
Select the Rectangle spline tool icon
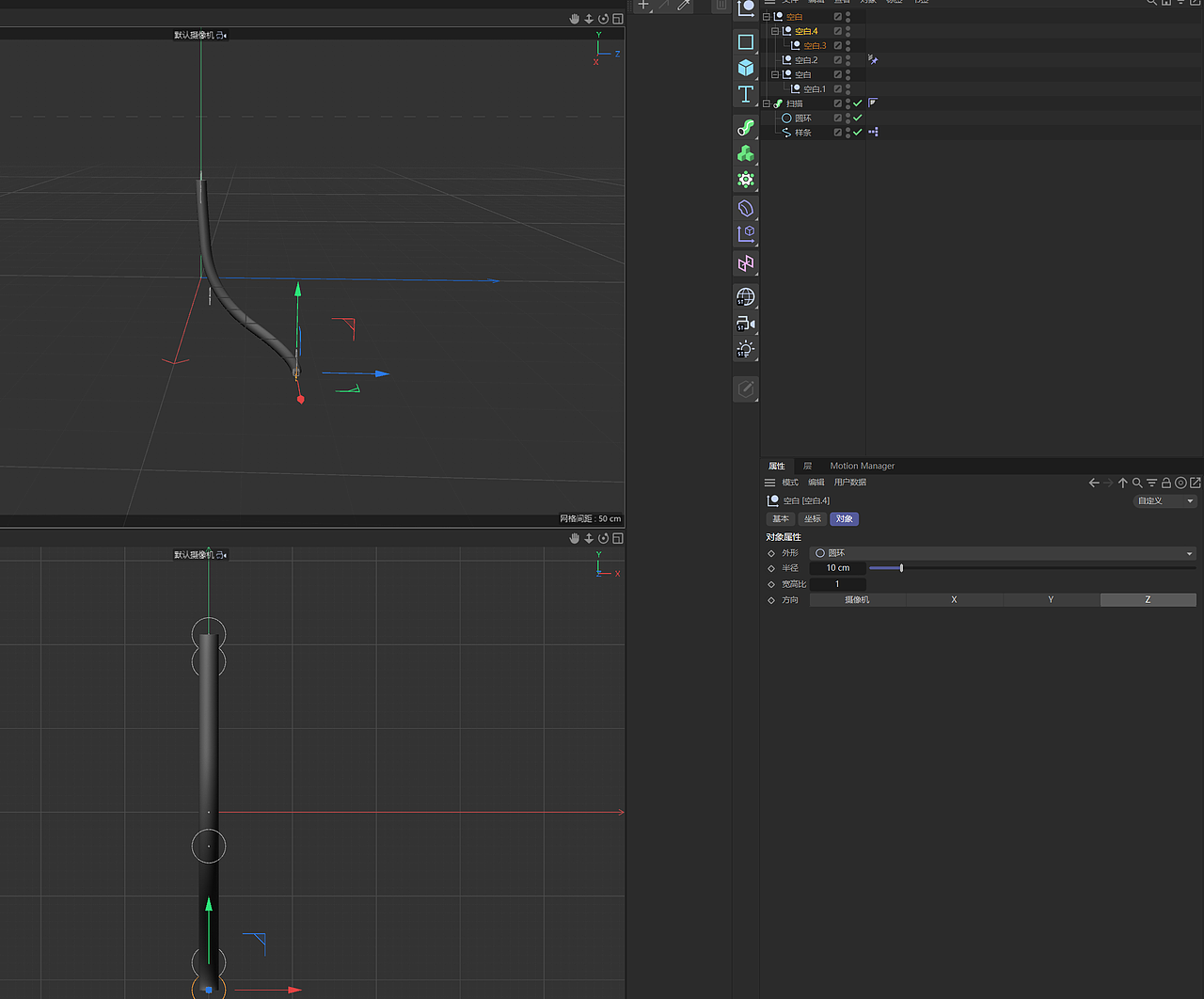[746, 41]
